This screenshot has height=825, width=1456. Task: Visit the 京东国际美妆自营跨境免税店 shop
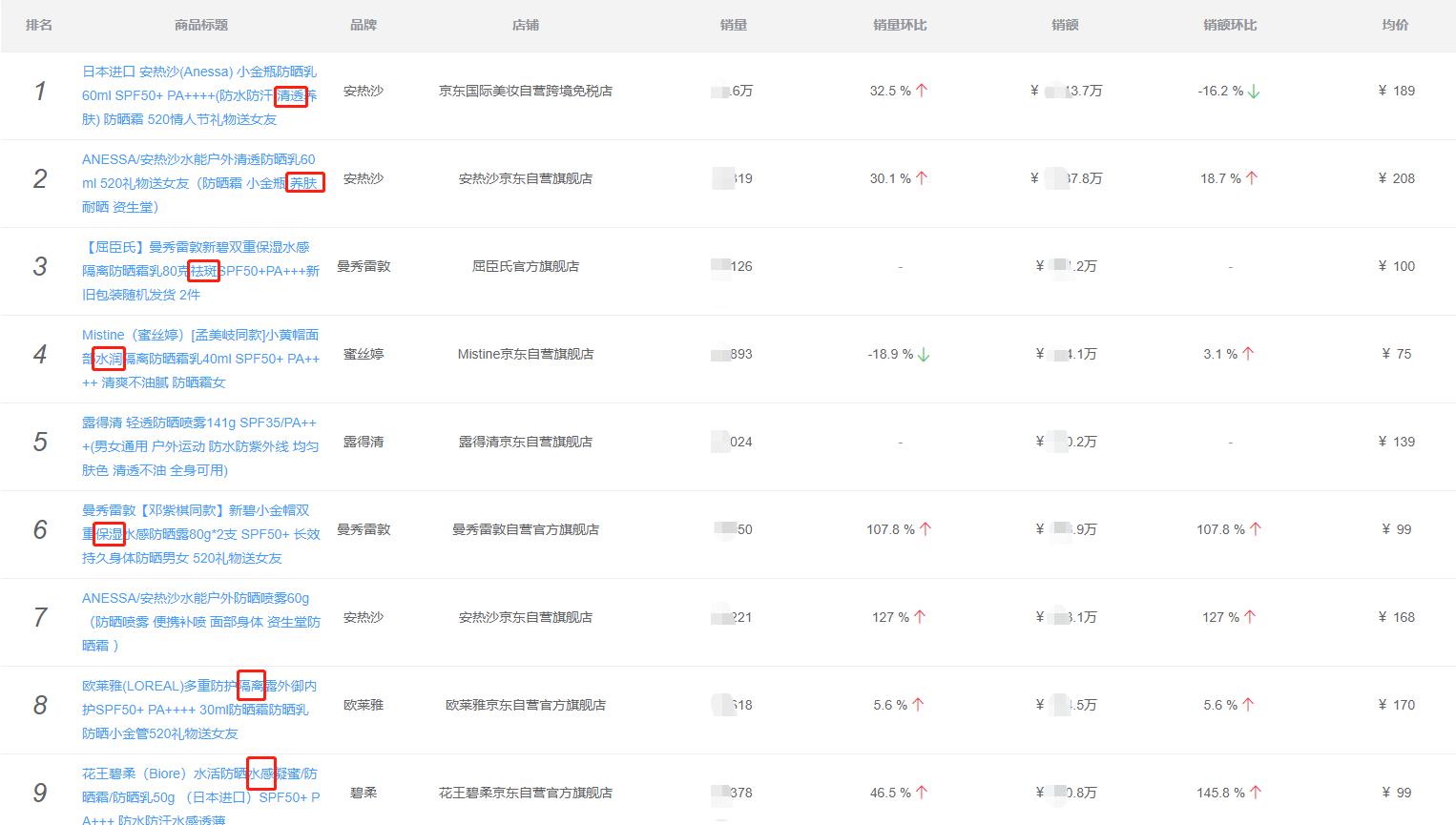click(x=526, y=91)
